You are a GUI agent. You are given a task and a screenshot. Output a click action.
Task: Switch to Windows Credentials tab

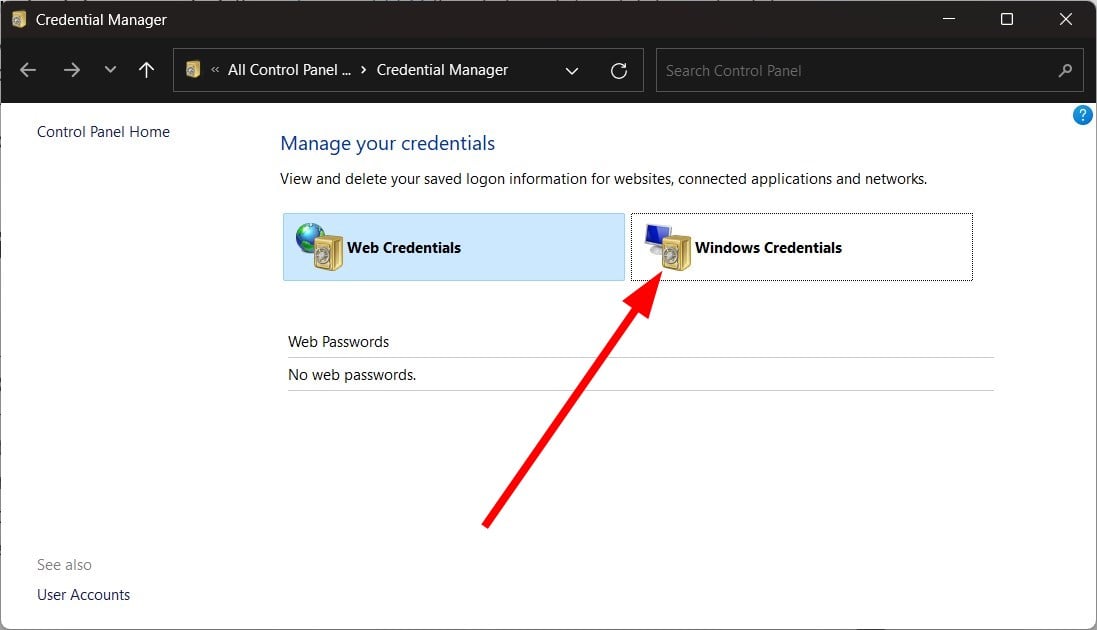(x=768, y=247)
